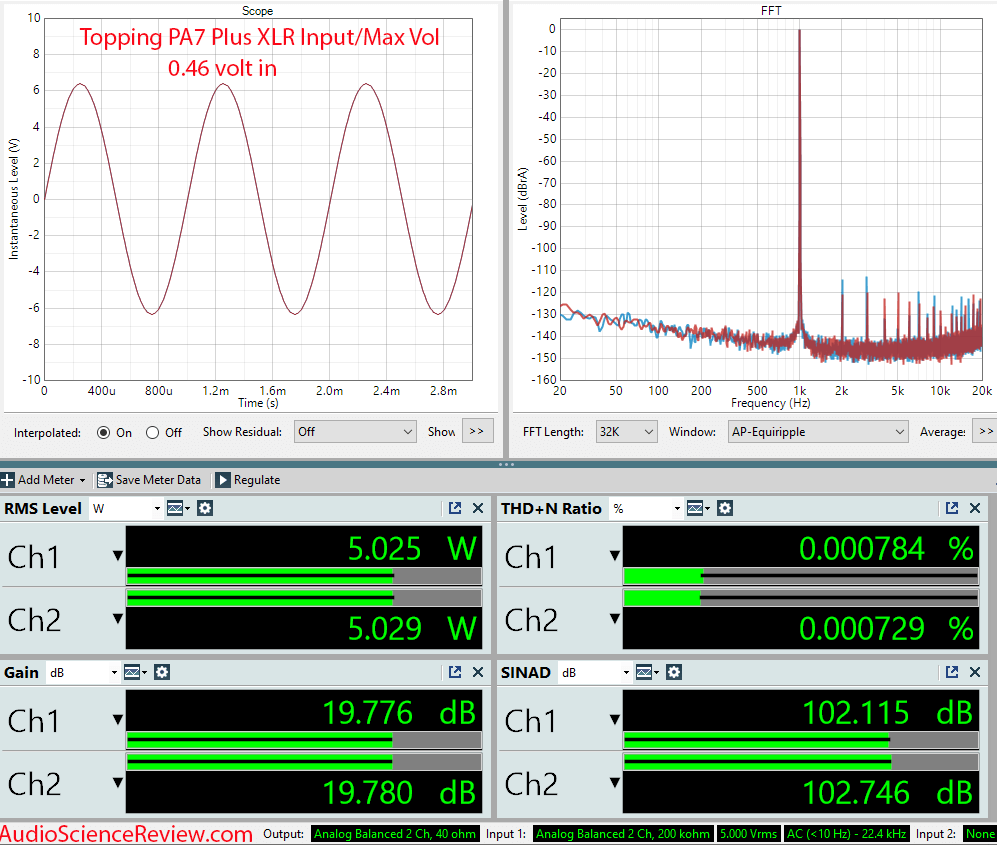Open the FFT Length dropdown
The image size is (997, 845).
click(626, 432)
